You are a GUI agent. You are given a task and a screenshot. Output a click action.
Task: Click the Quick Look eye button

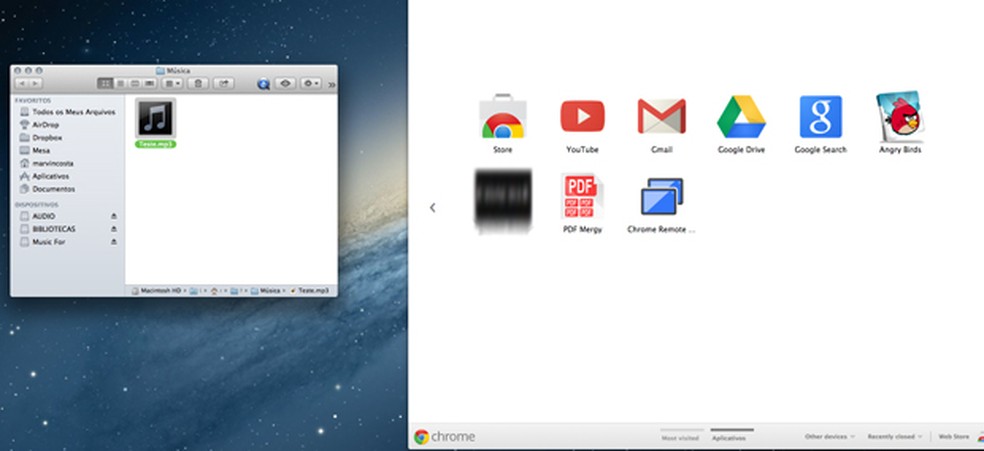point(285,83)
